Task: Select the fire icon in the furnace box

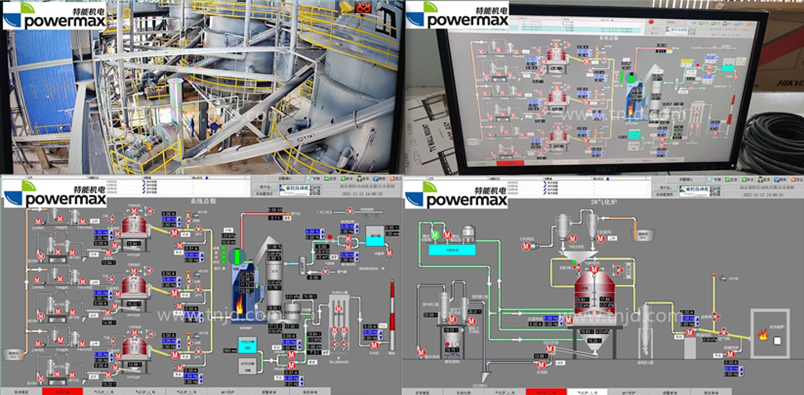Action: coord(763,335)
